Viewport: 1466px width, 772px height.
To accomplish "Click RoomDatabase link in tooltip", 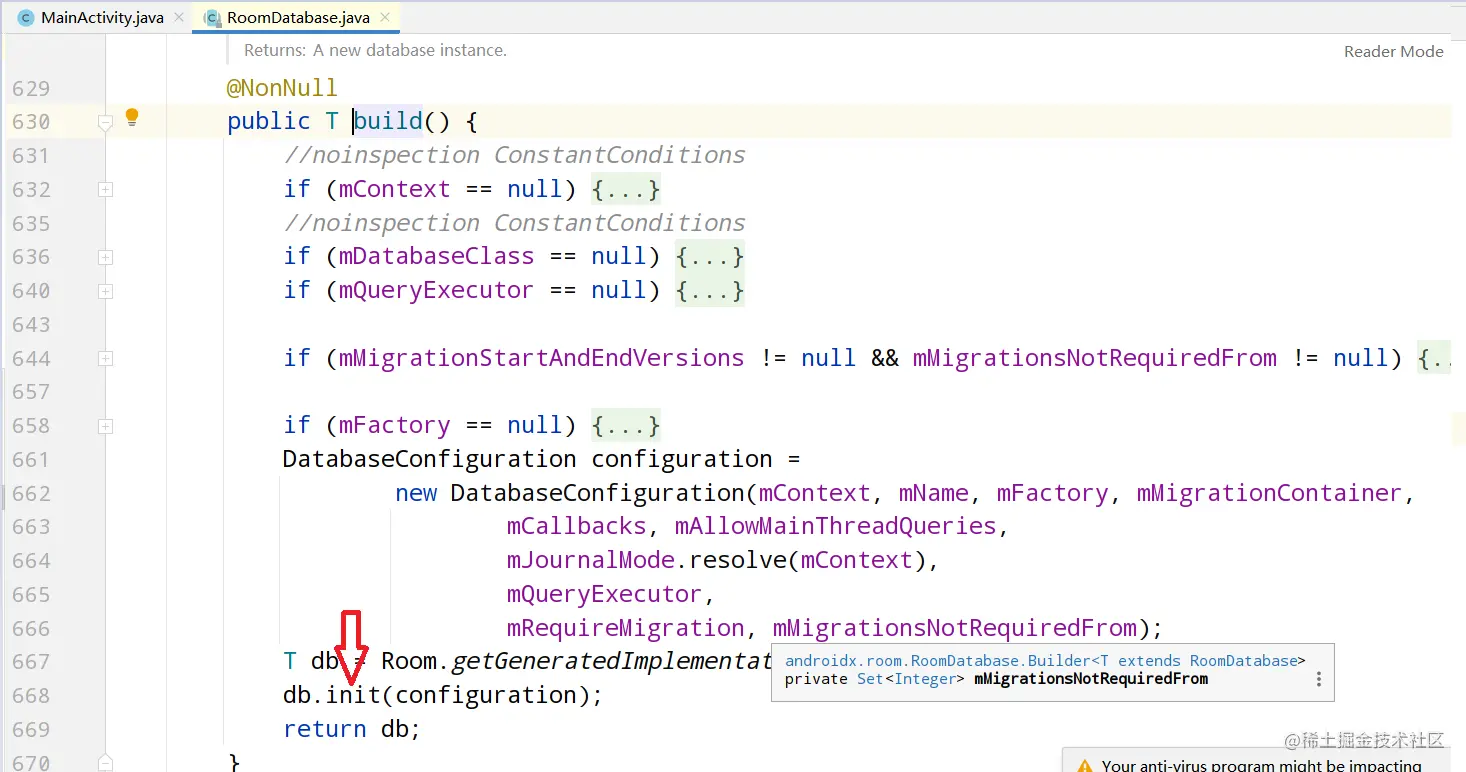I will coord(1244,661).
